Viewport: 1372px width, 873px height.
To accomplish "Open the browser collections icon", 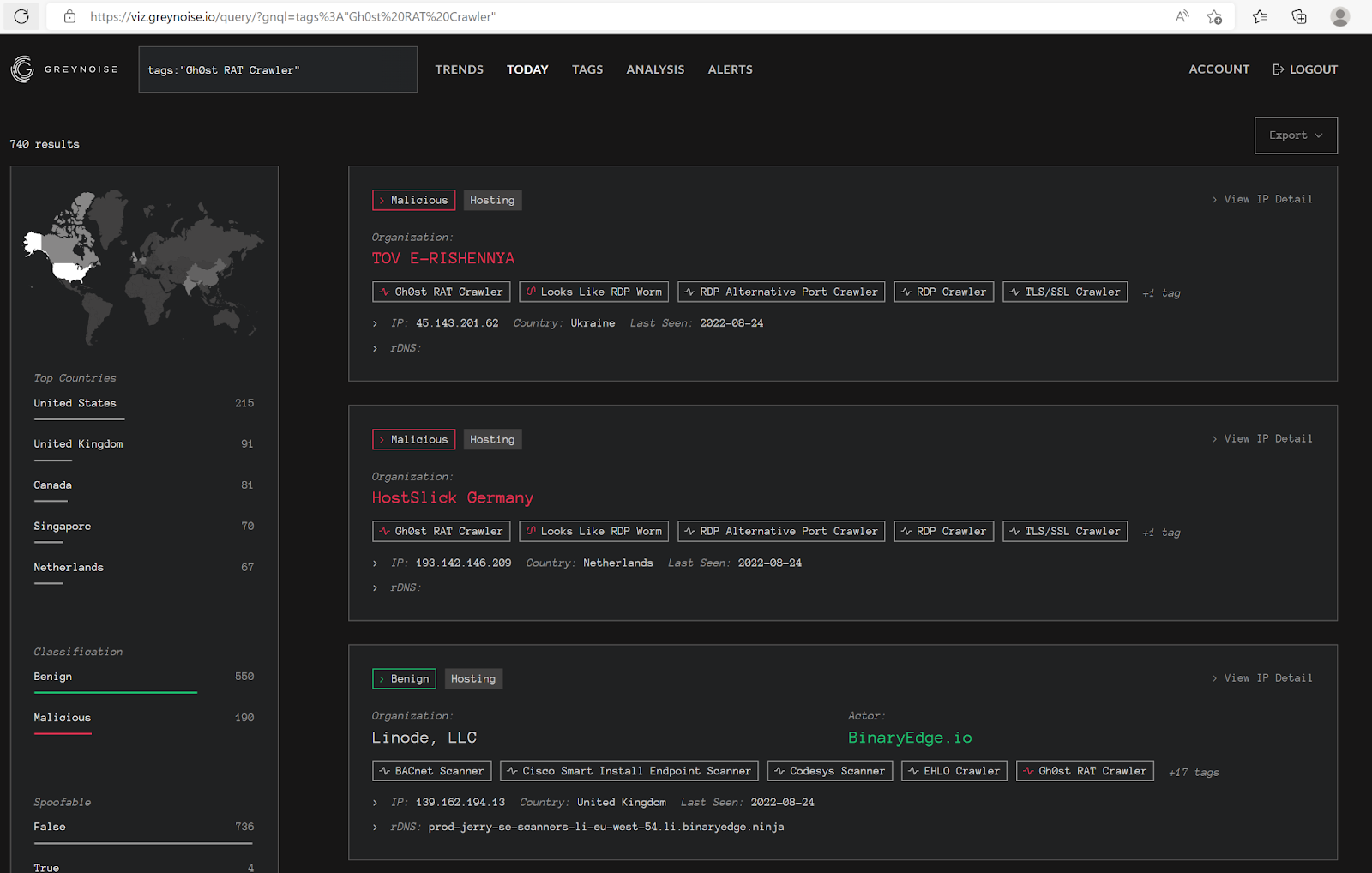I will tap(1299, 16).
